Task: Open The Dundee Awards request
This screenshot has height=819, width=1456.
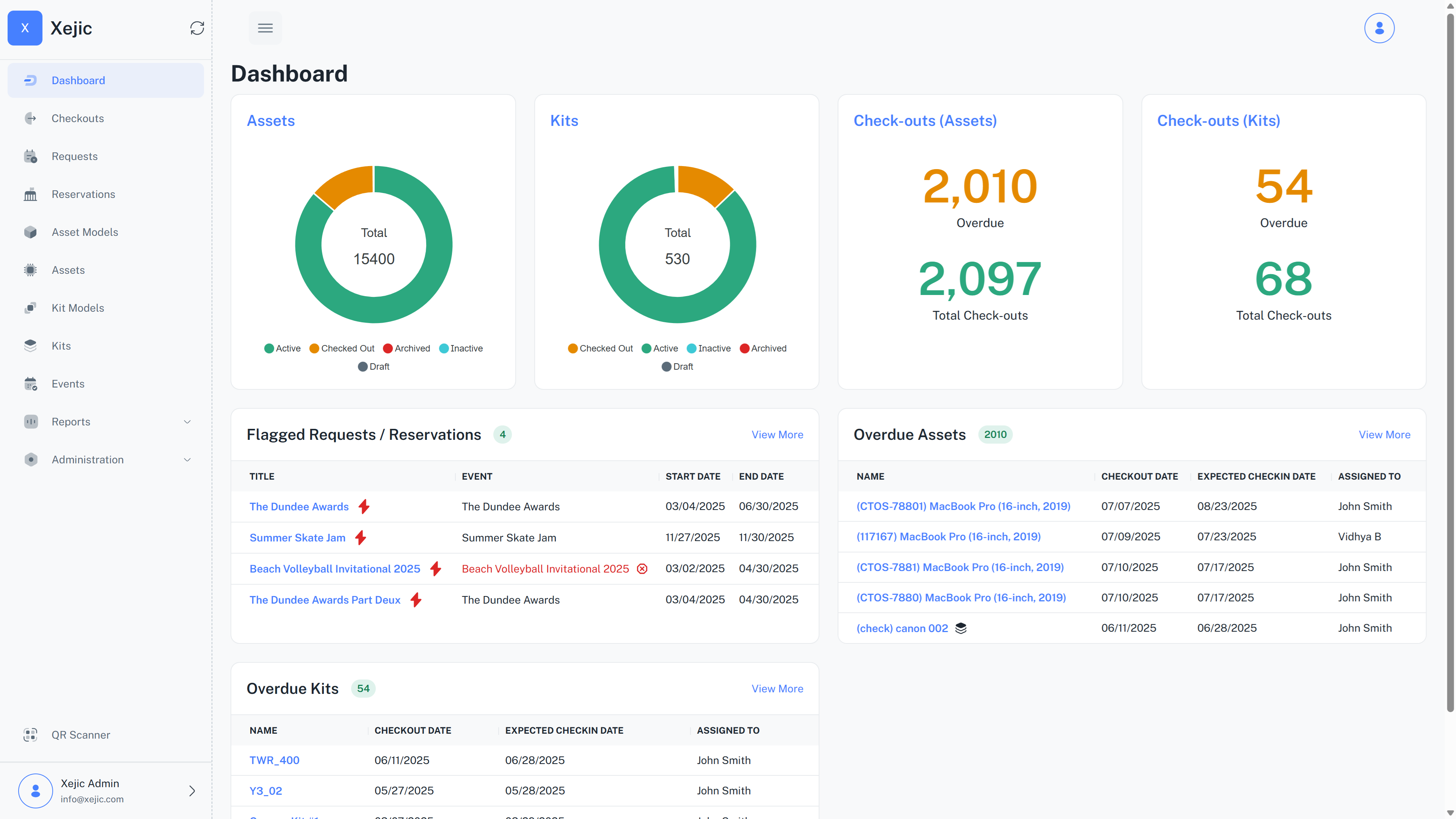Action: [x=299, y=507]
